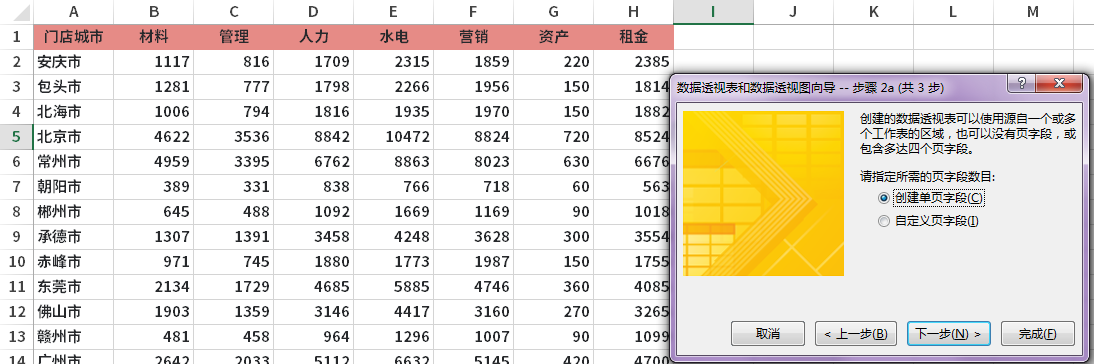Select the cell 郴州市
1094x364 pixels.
(74, 211)
